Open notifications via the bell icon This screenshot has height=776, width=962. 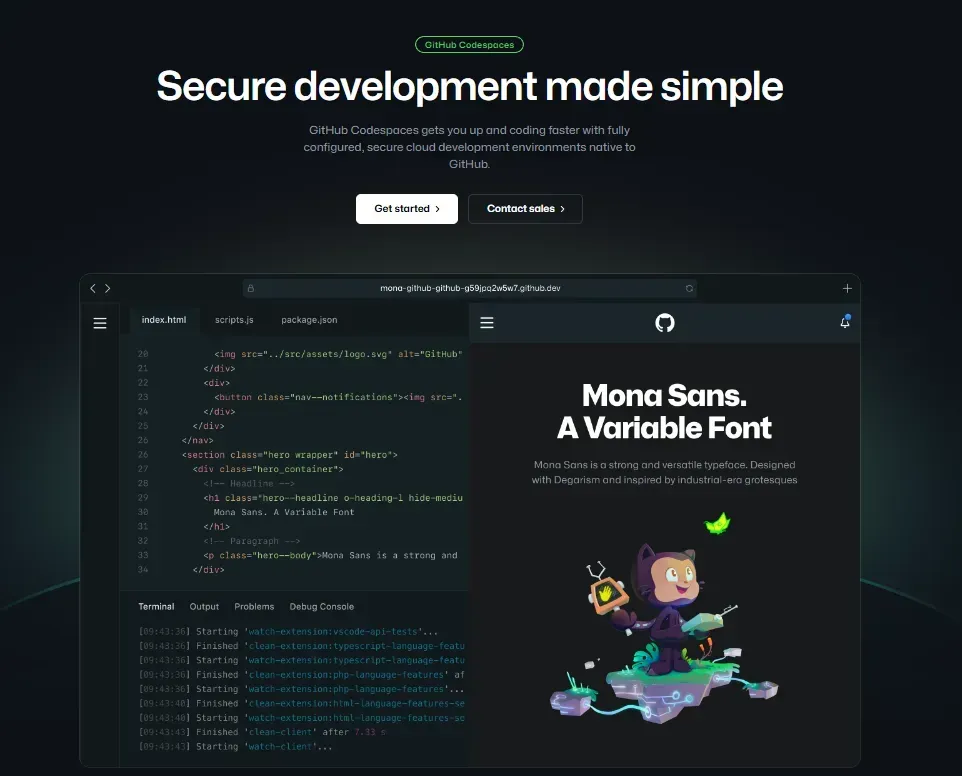tap(845, 322)
